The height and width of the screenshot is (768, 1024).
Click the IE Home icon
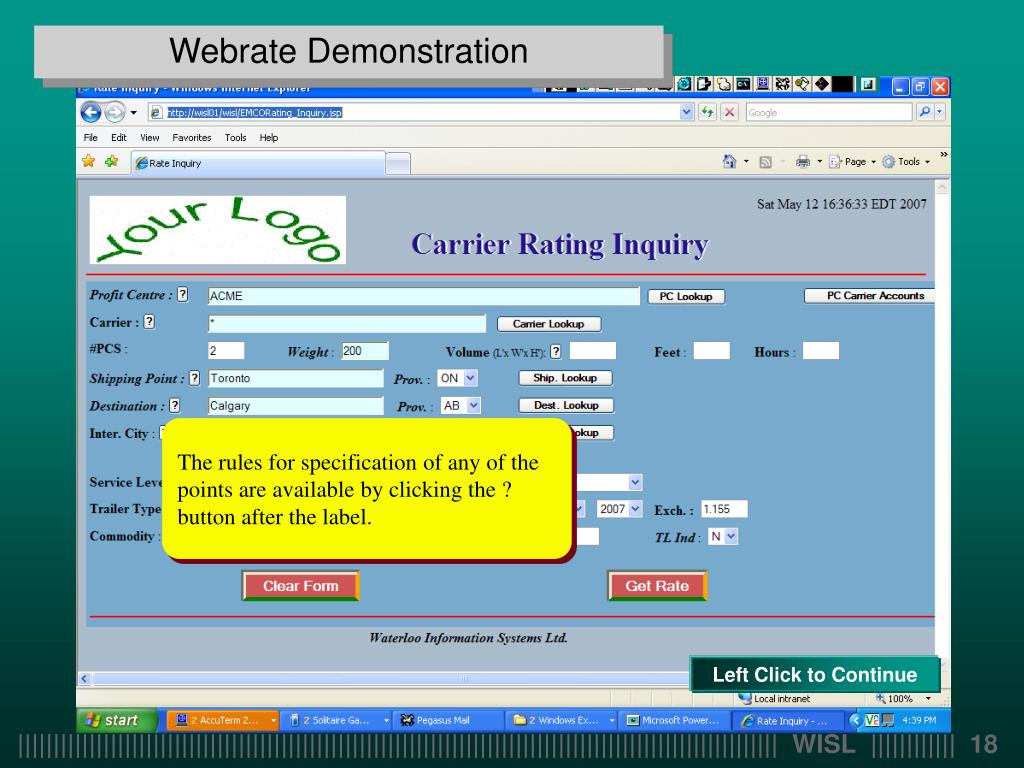pyautogui.click(x=730, y=162)
